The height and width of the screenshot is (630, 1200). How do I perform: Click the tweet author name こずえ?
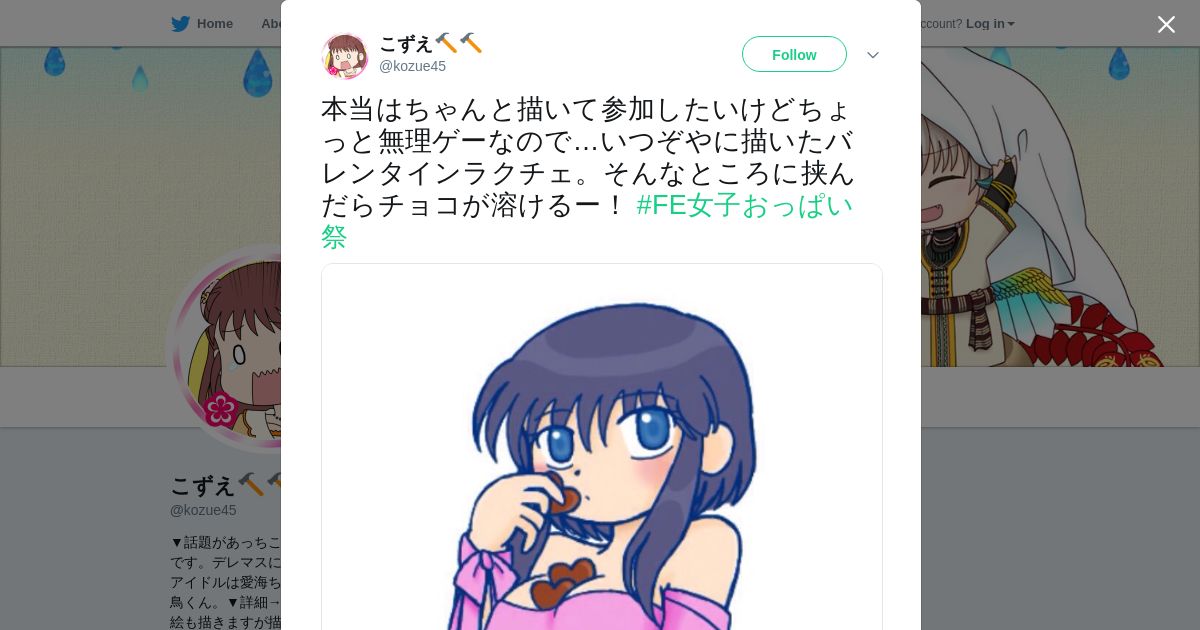[406, 43]
